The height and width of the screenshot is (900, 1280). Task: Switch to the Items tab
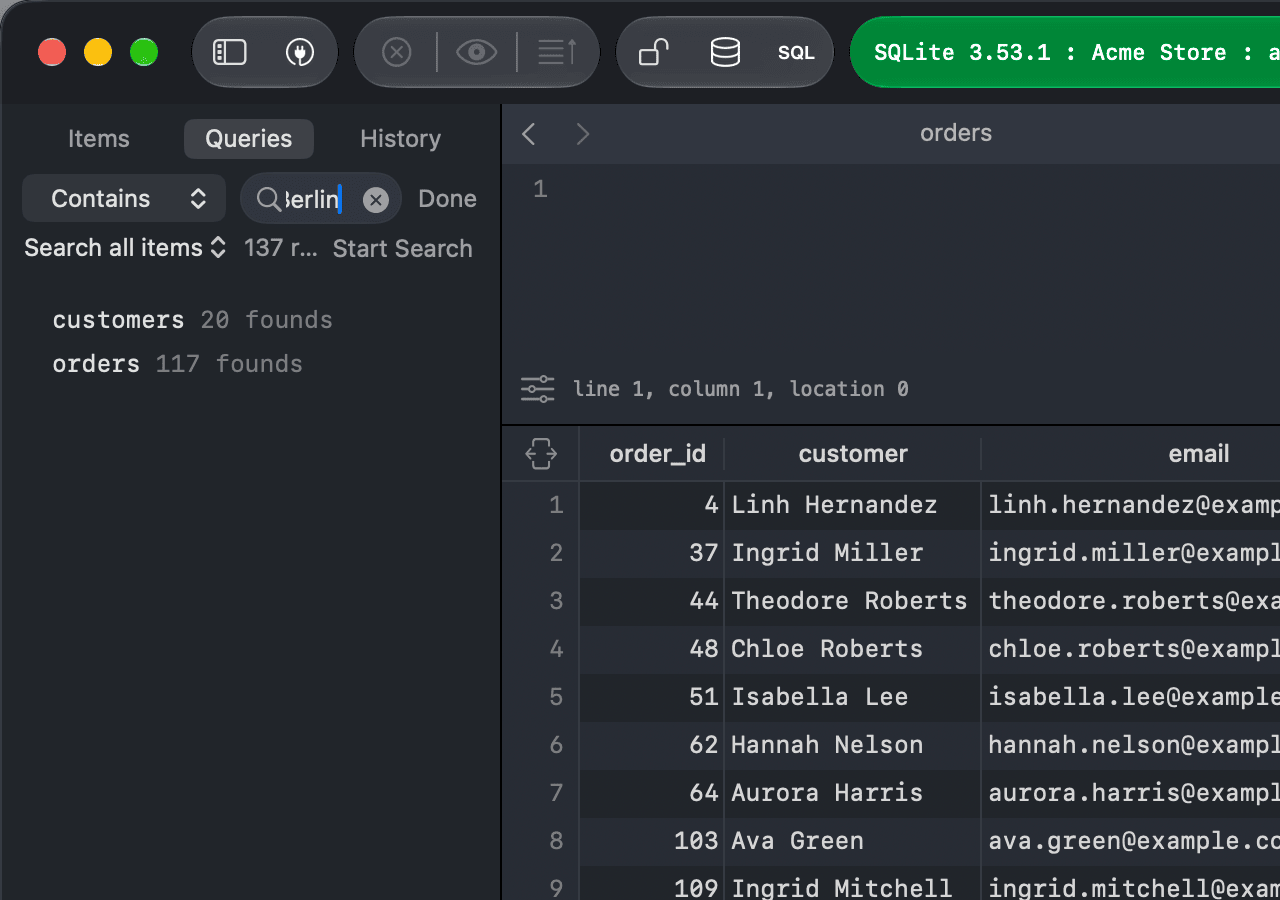click(99, 139)
